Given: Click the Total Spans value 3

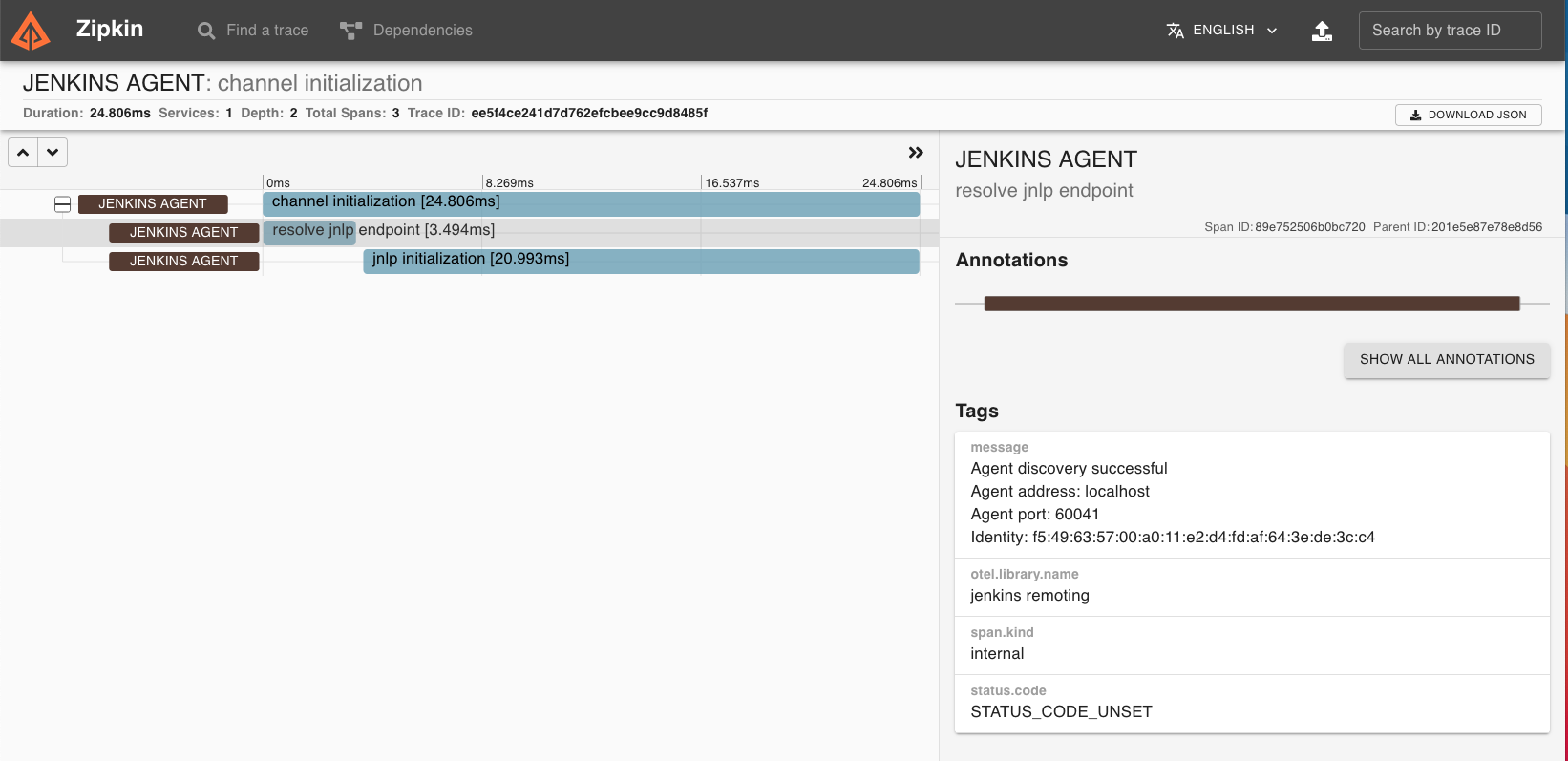Looking at the screenshot, I should pyautogui.click(x=395, y=114).
